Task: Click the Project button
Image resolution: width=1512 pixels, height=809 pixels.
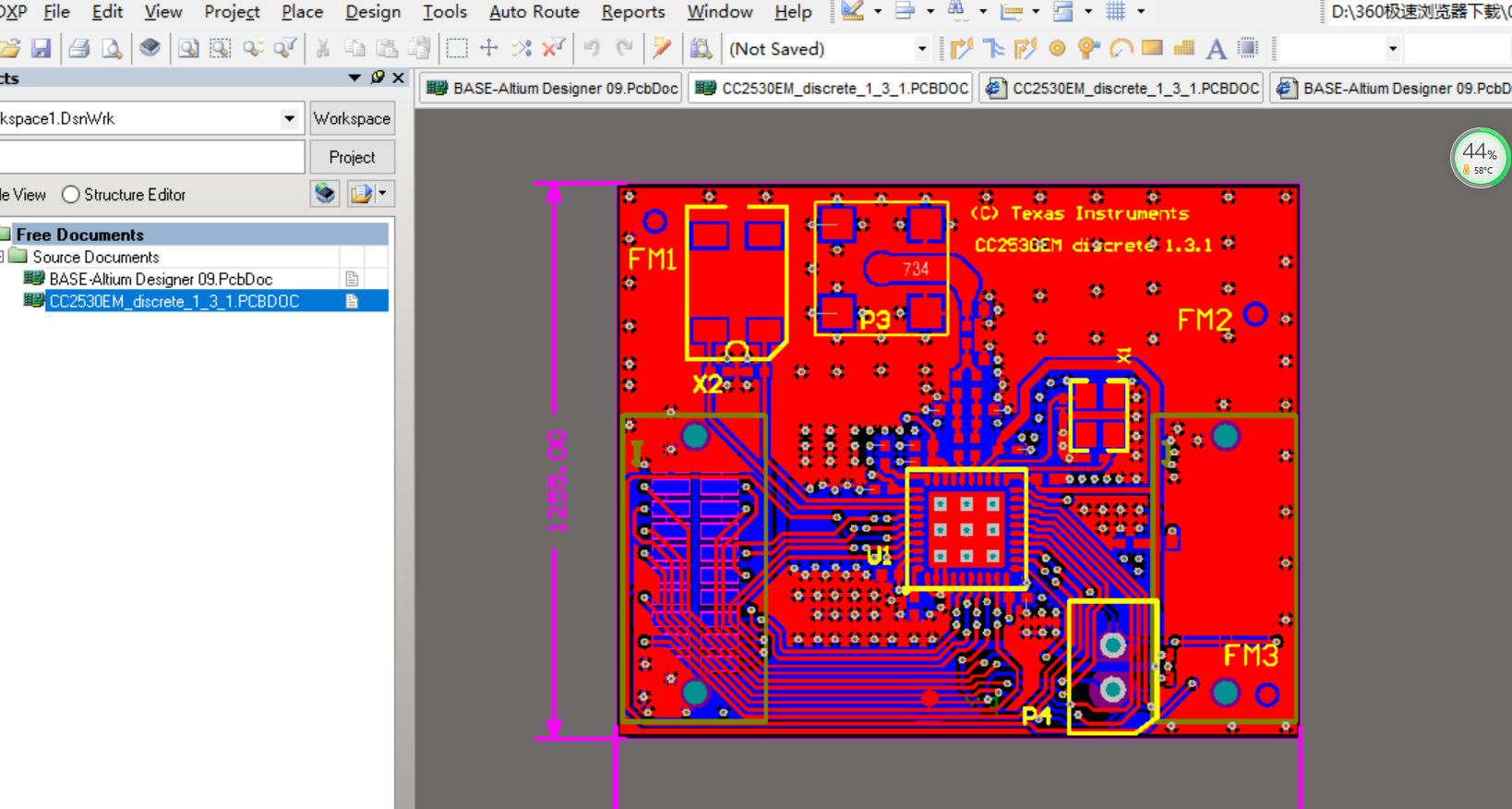Action: (352, 157)
